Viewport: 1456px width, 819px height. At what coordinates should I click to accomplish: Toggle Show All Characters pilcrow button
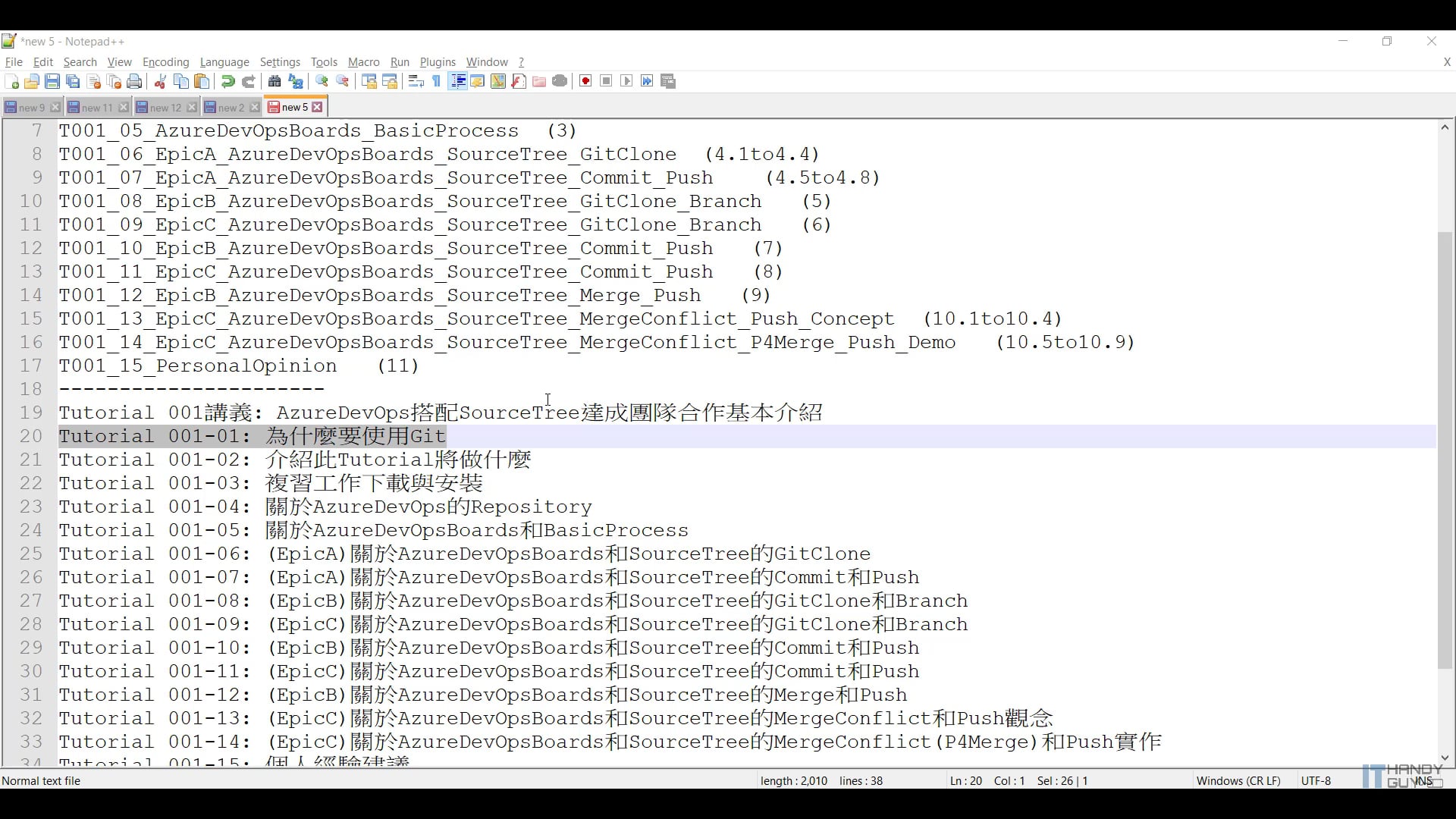437,82
